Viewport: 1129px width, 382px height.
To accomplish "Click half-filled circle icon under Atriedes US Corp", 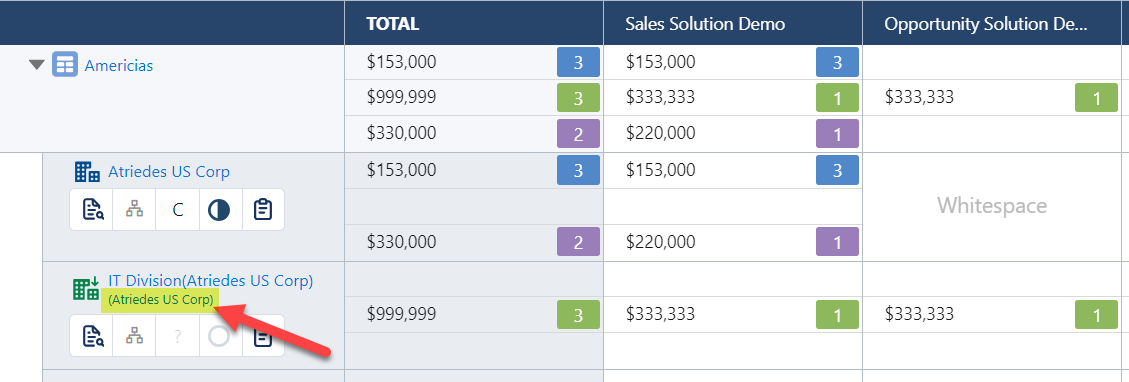I will coord(220,210).
